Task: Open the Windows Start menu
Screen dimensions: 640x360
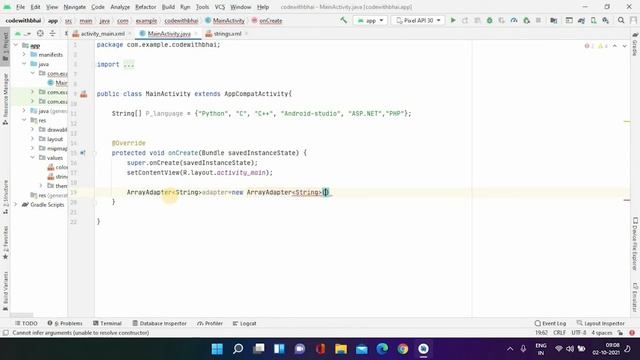Action: [x=217, y=349]
